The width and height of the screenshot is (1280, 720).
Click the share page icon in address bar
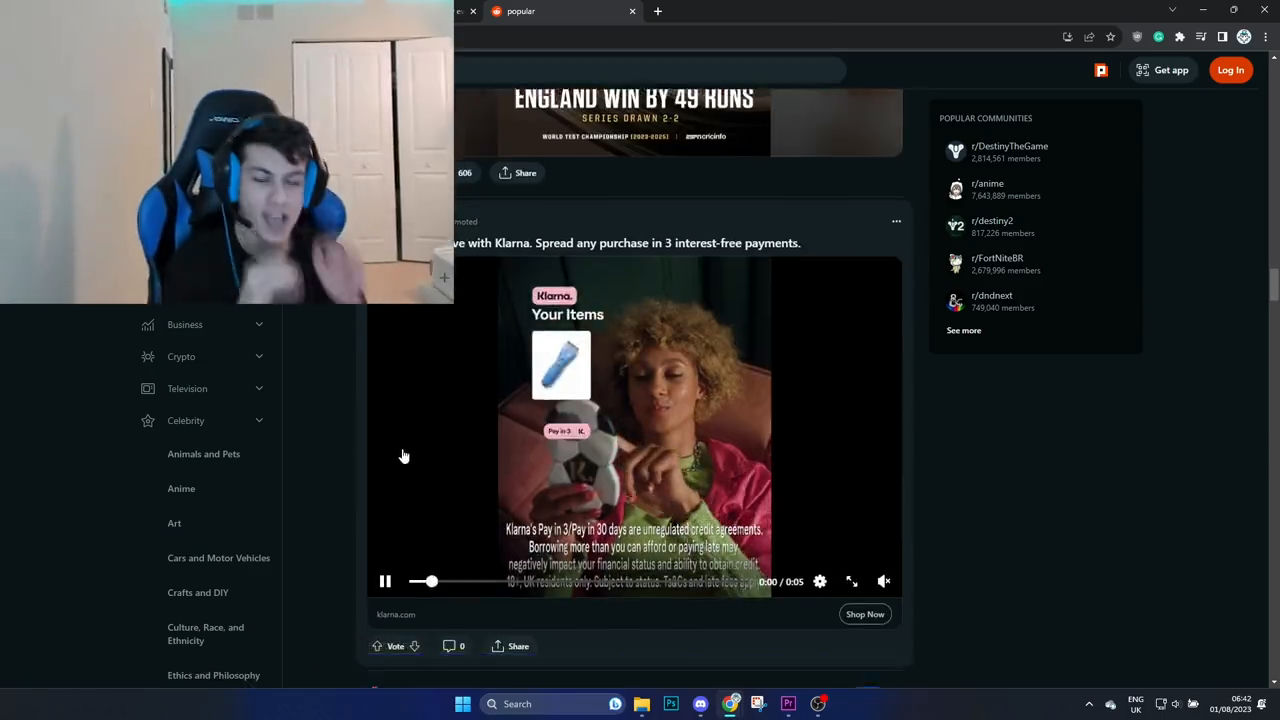1089,37
